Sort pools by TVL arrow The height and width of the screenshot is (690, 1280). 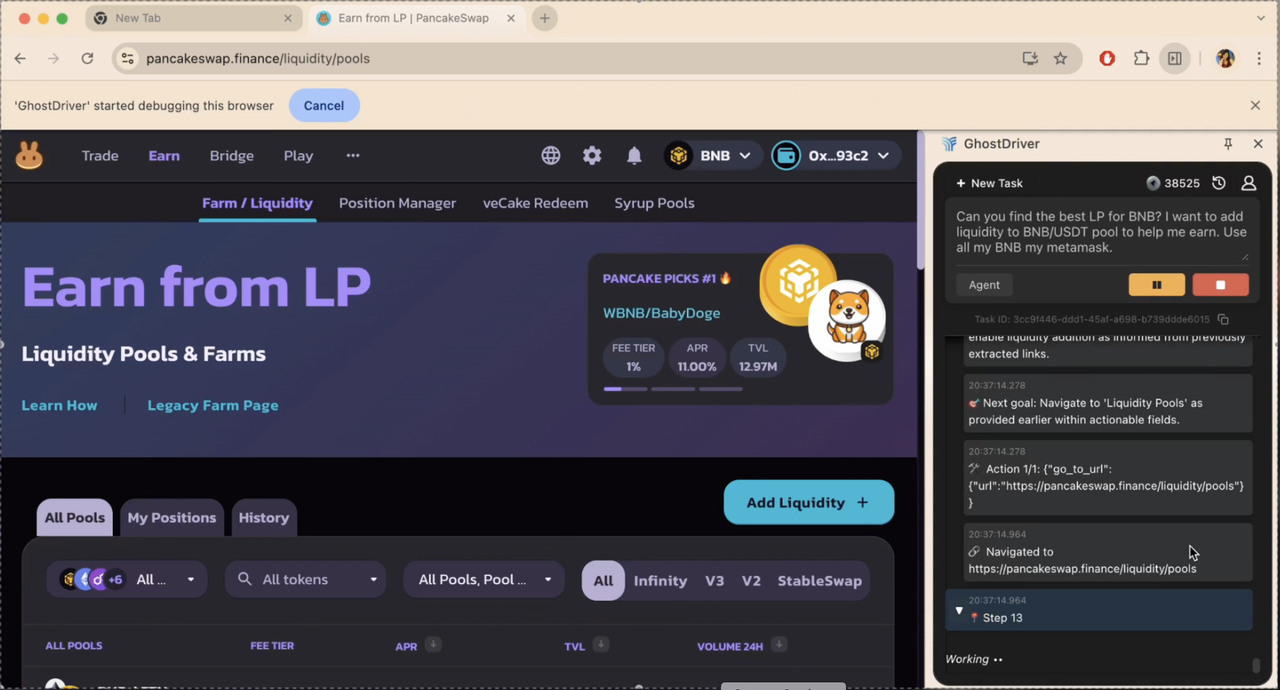tap(601, 645)
